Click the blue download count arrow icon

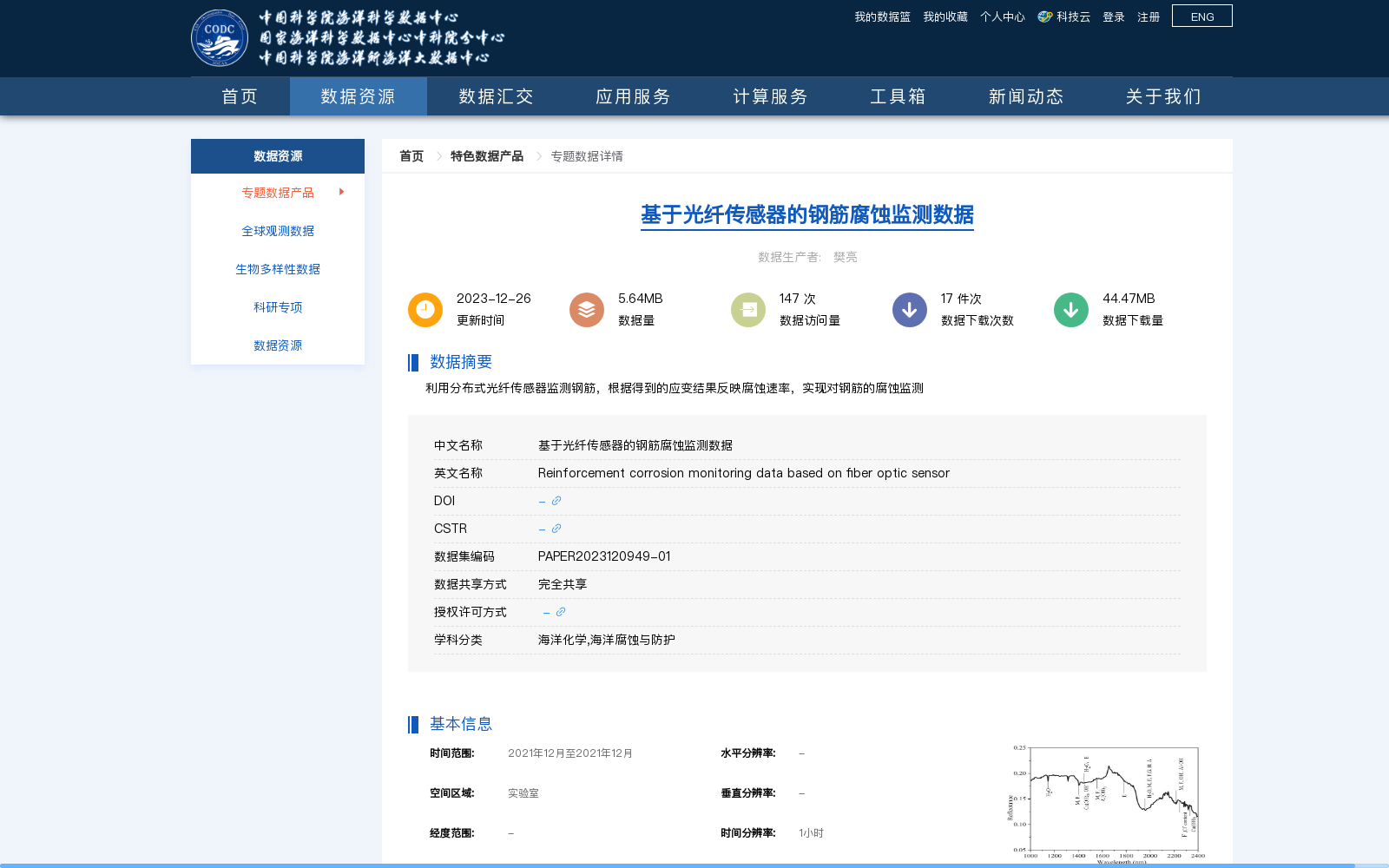910,310
